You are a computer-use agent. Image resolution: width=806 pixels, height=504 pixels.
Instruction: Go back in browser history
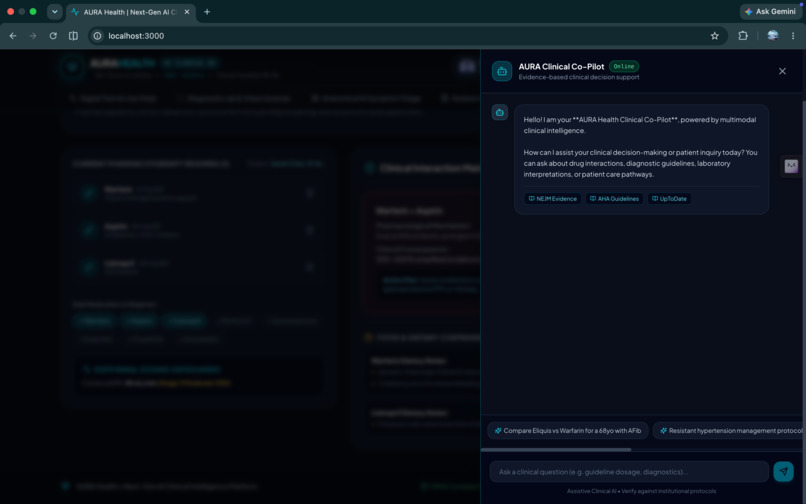(13, 36)
